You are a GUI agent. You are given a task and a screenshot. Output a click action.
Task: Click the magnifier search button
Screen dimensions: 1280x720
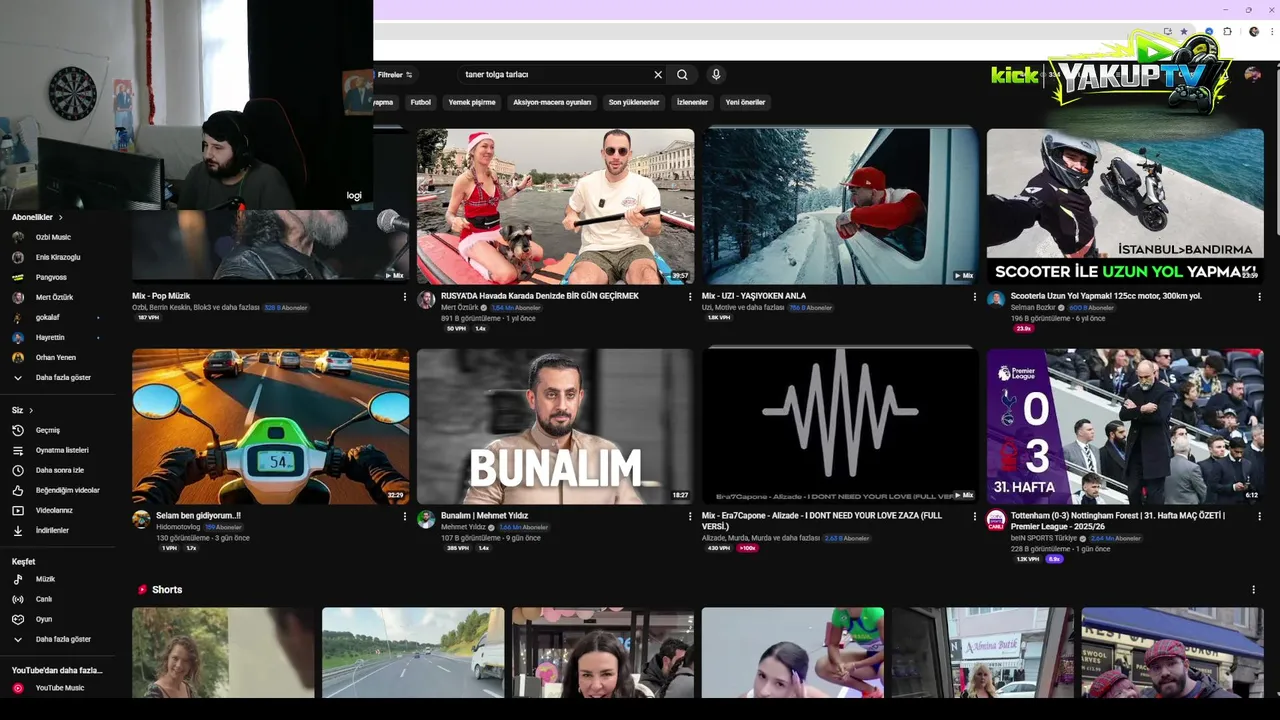coord(682,75)
